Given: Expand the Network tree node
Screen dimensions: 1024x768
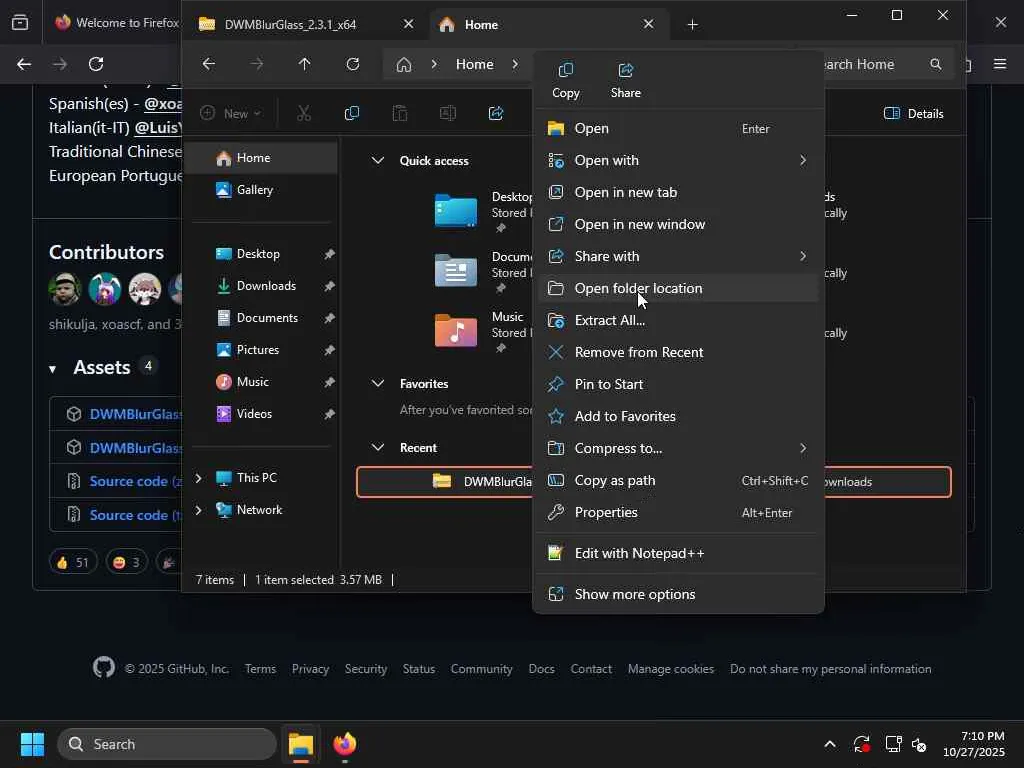Looking at the screenshot, I should pyautogui.click(x=199, y=510).
